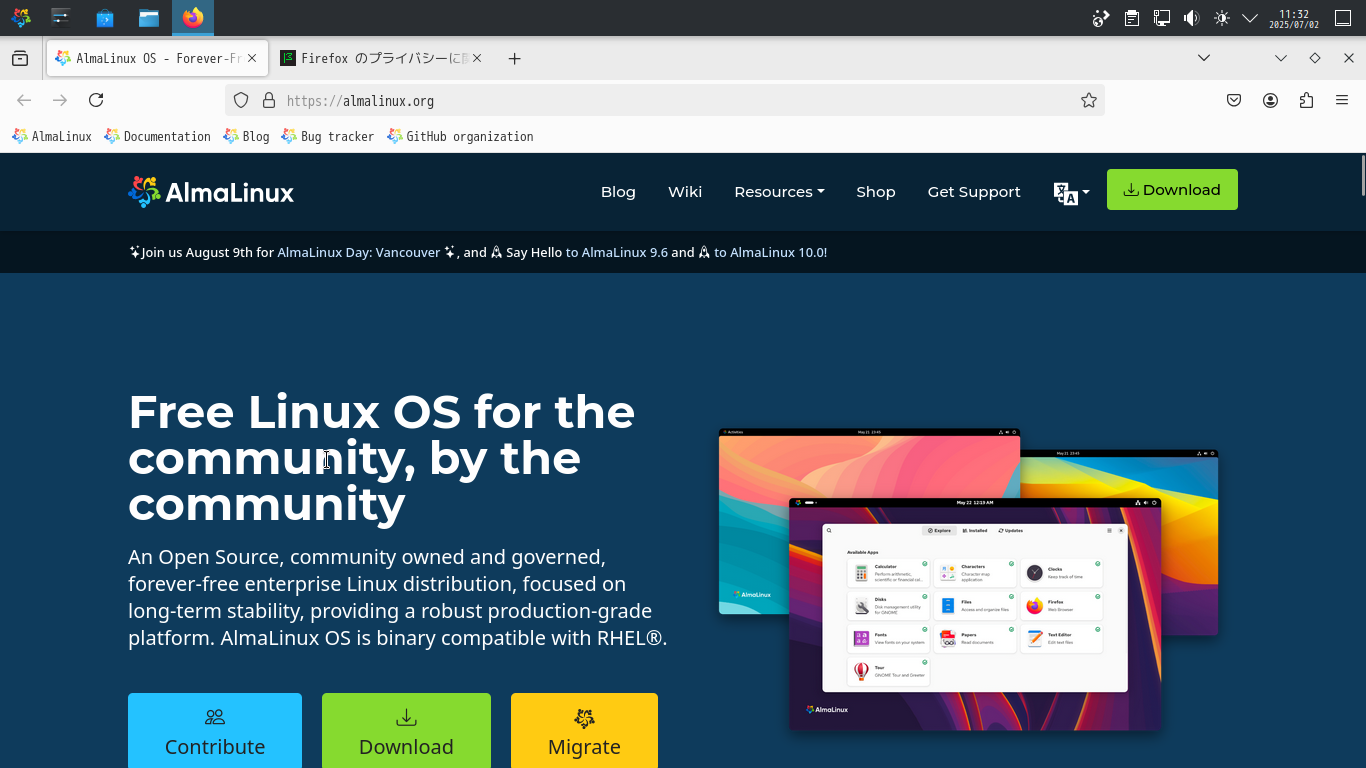Viewport: 1366px width, 768px height.
Task: Switch to the AlmaLinux OS tab
Action: coord(156,59)
